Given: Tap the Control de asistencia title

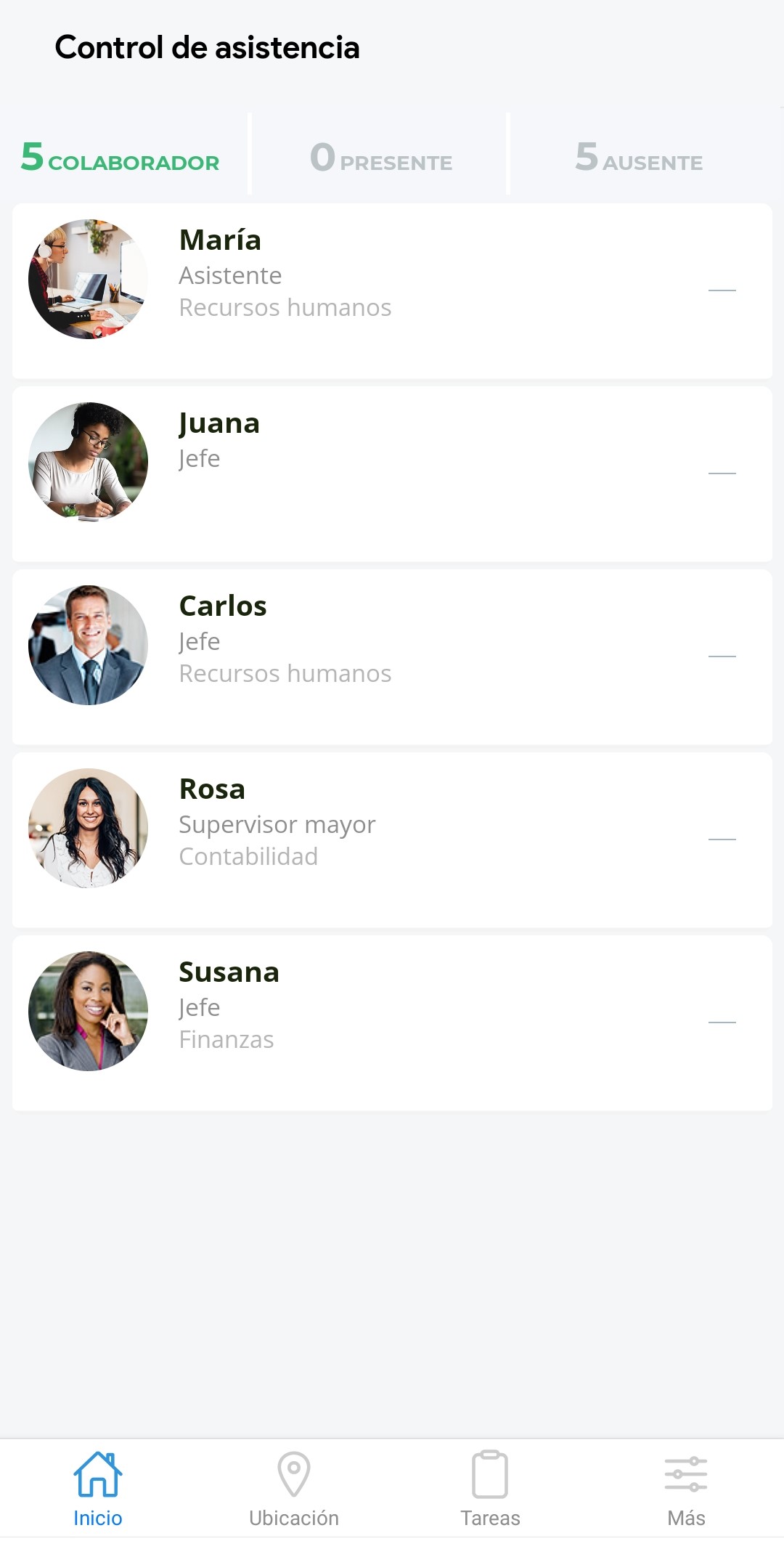Looking at the screenshot, I should tap(208, 48).
